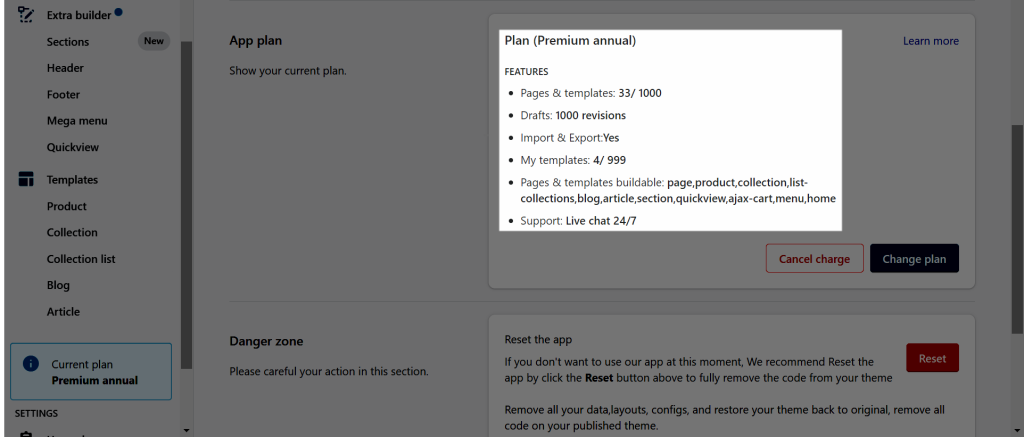Click the Change plan button
The width and height of the screenshot is (1024, 437).
coord(914,259)
